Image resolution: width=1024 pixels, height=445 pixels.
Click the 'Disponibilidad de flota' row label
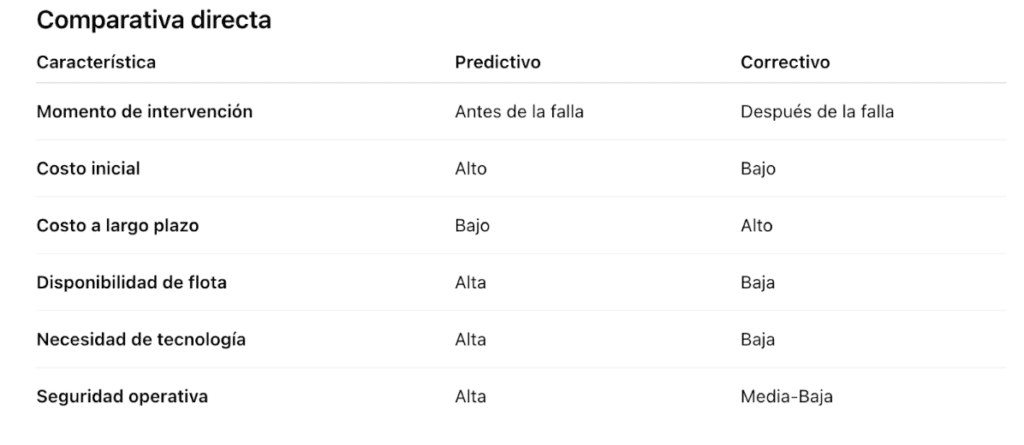[131, 282]
